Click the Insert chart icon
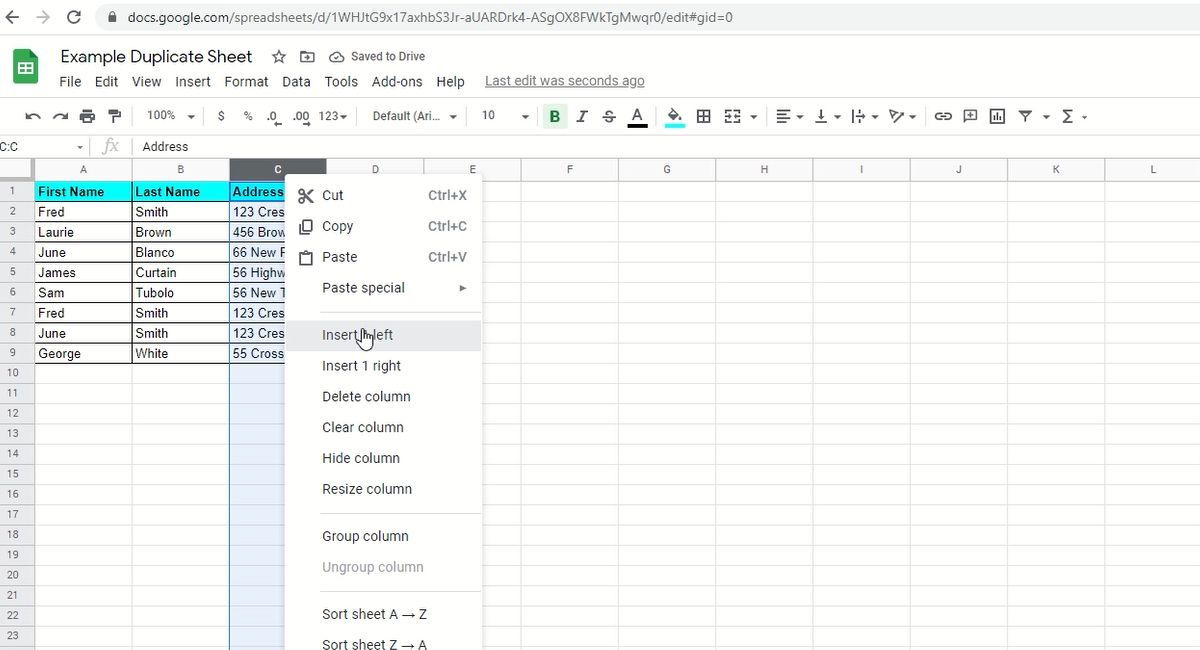This screenshot has width=1200, height=650. click(x=996, y=116)
